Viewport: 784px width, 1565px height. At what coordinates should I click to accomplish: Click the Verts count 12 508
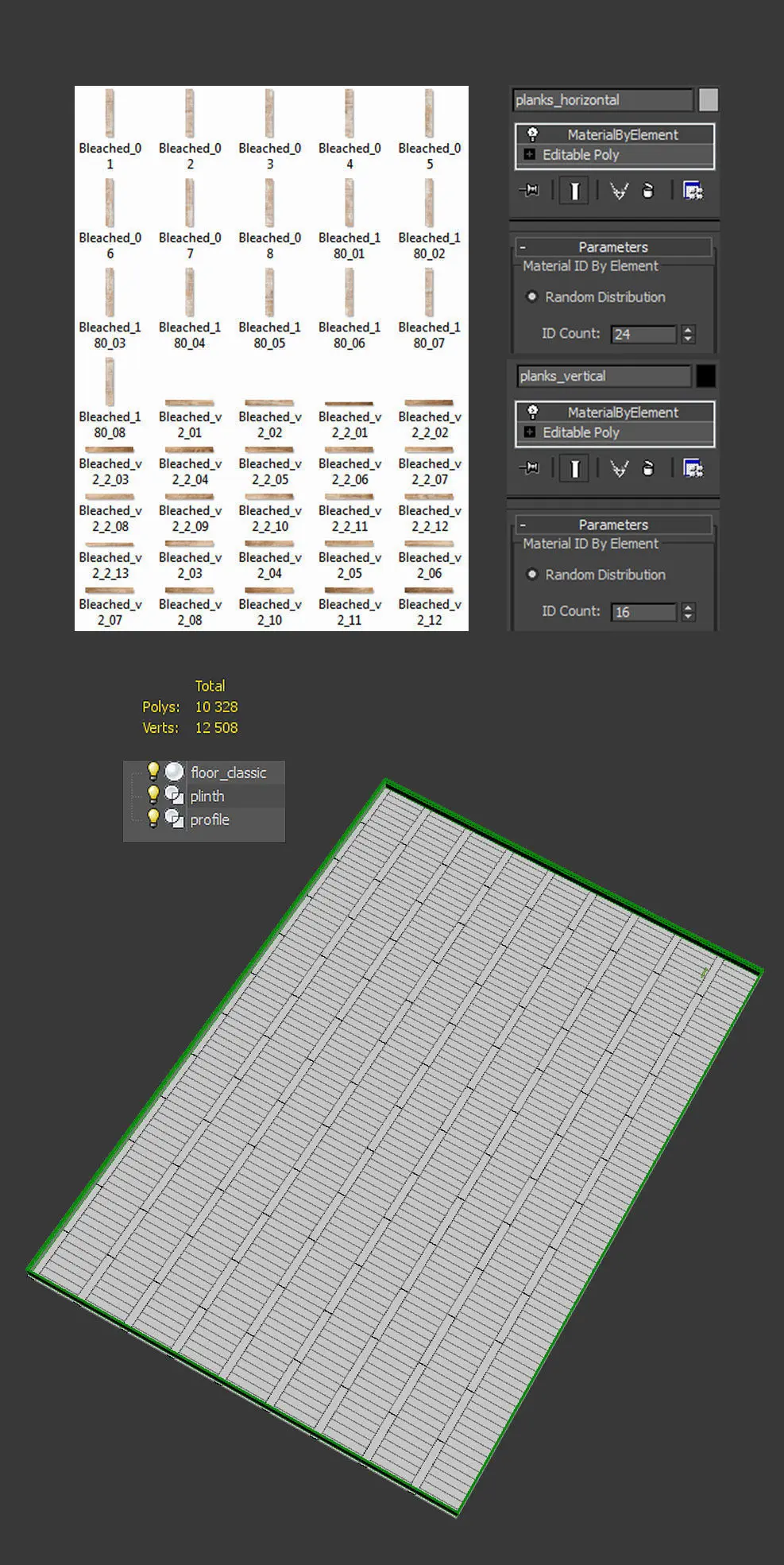click(x=216, y=727)
